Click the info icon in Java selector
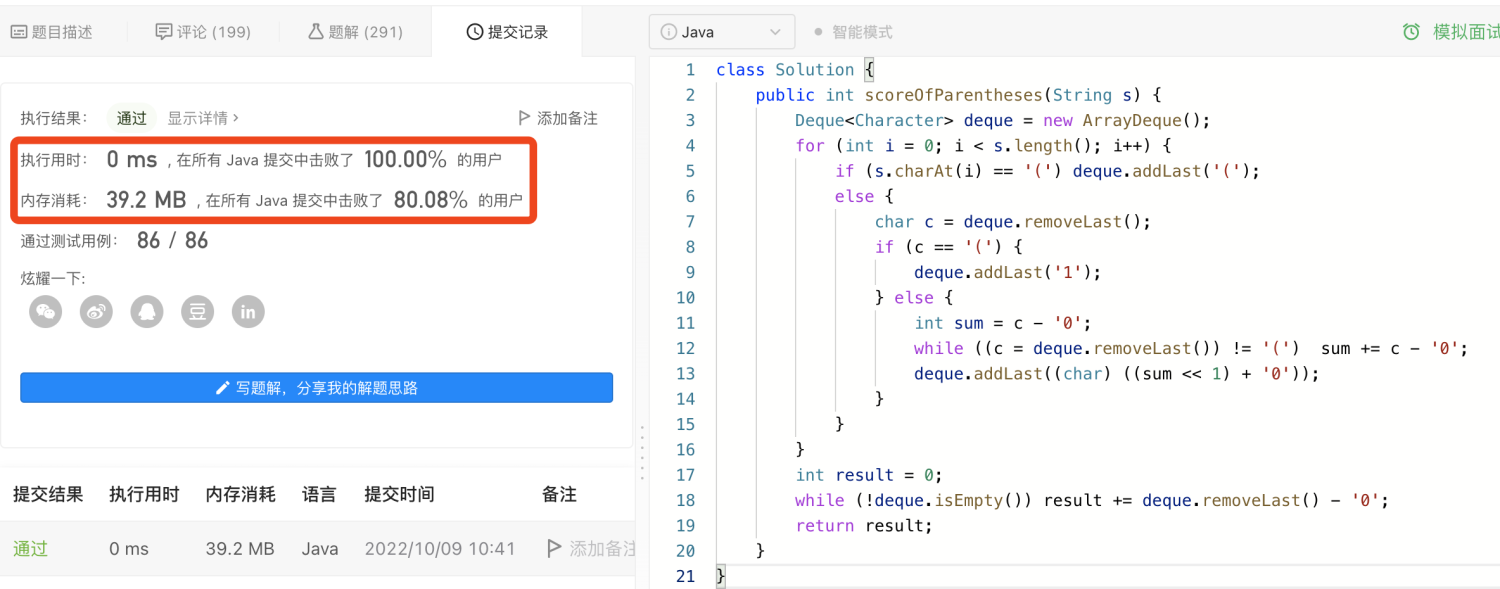 click(x=669, y=32)
